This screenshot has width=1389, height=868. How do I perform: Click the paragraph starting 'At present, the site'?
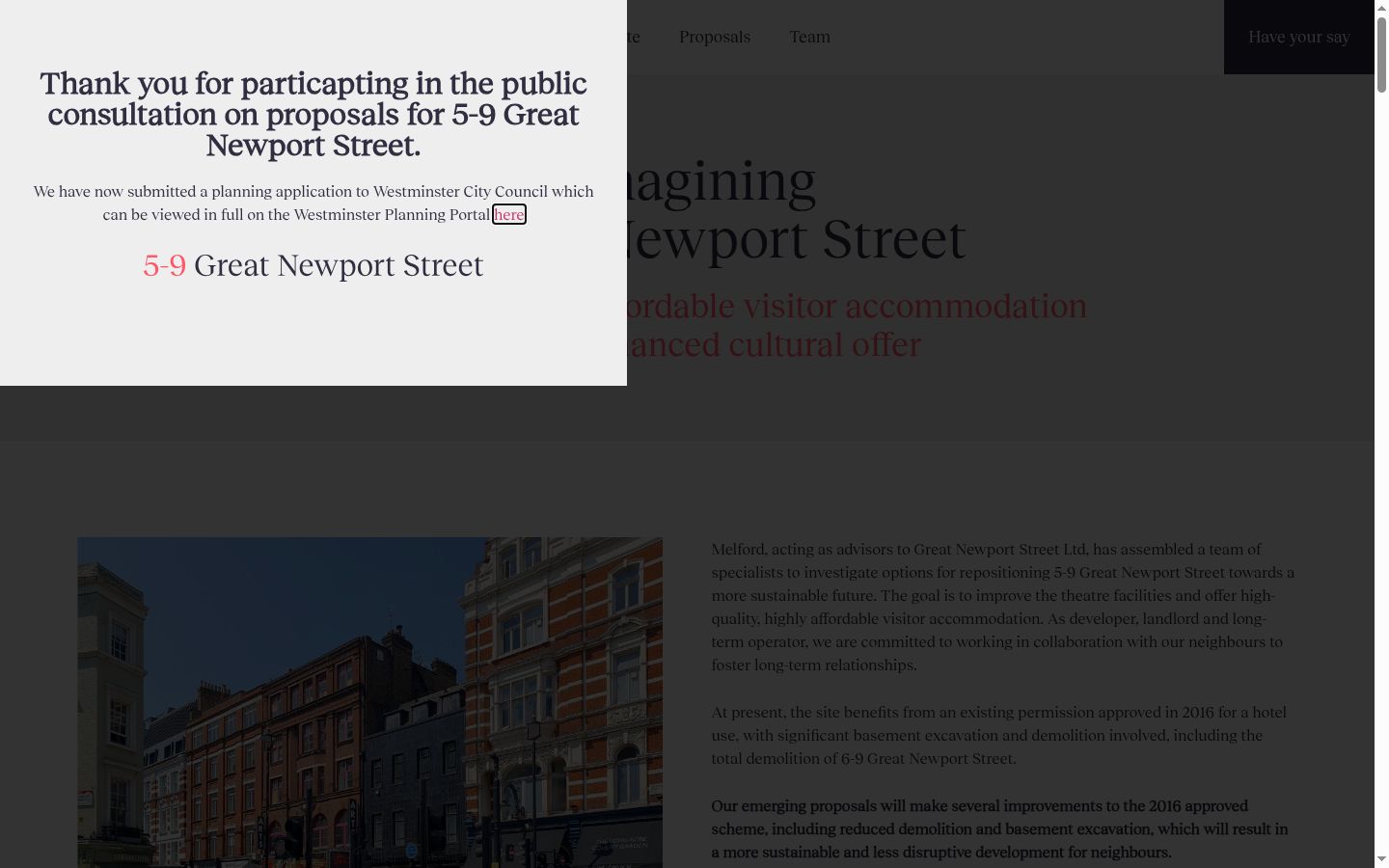pos(999,735)
